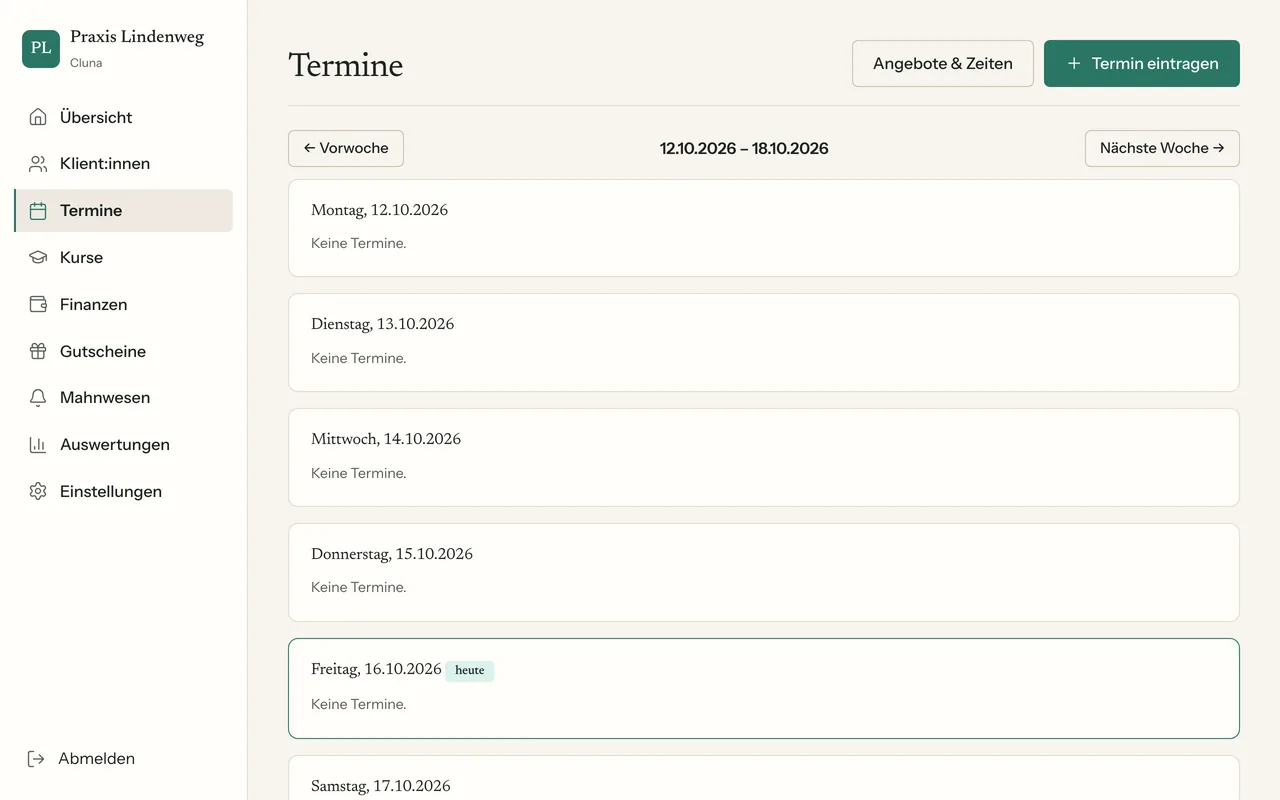This screenshot has height=800, width=1280.
Task: Select the Mittwoch, 14.10.2026 heading
Action: point(386,440)
